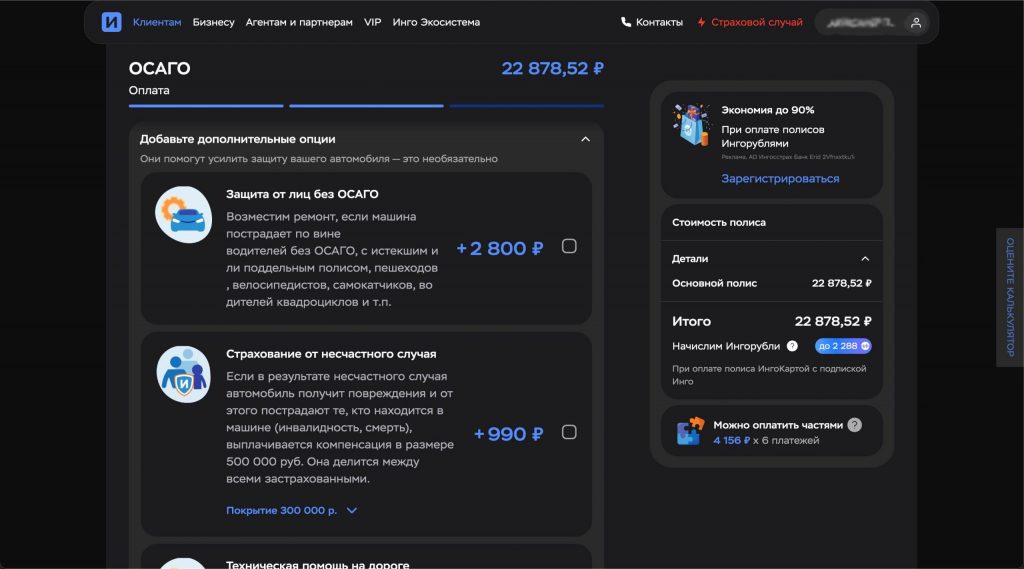
Task: Select the VIP navigation item
Action: (x=372, y=22)
